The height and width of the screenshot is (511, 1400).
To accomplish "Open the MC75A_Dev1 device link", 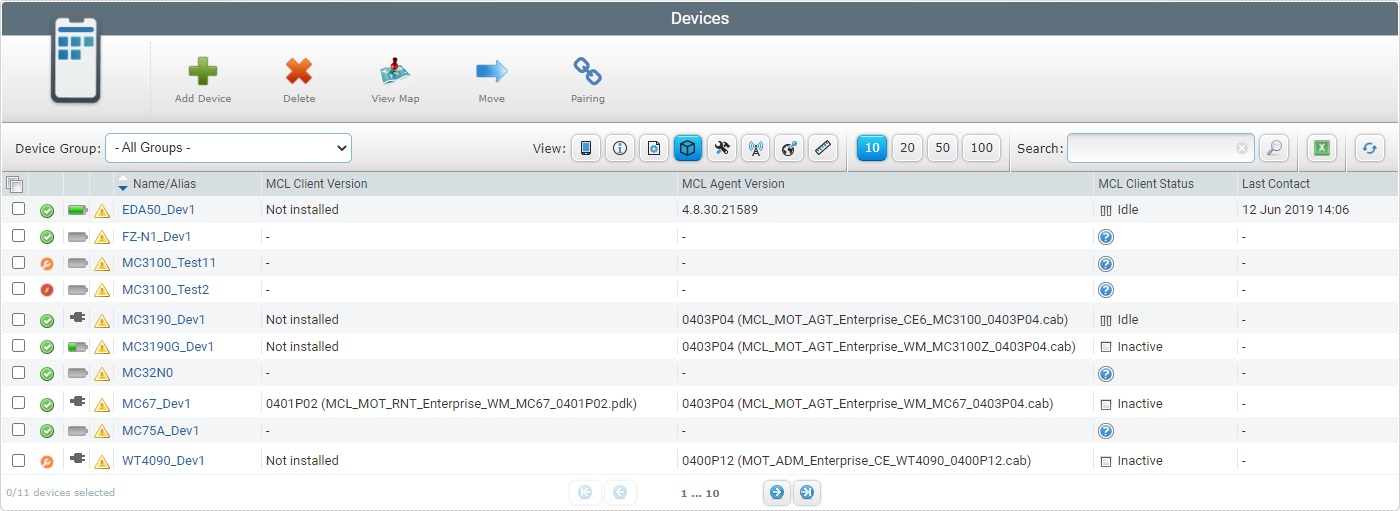I will [160, 431].
